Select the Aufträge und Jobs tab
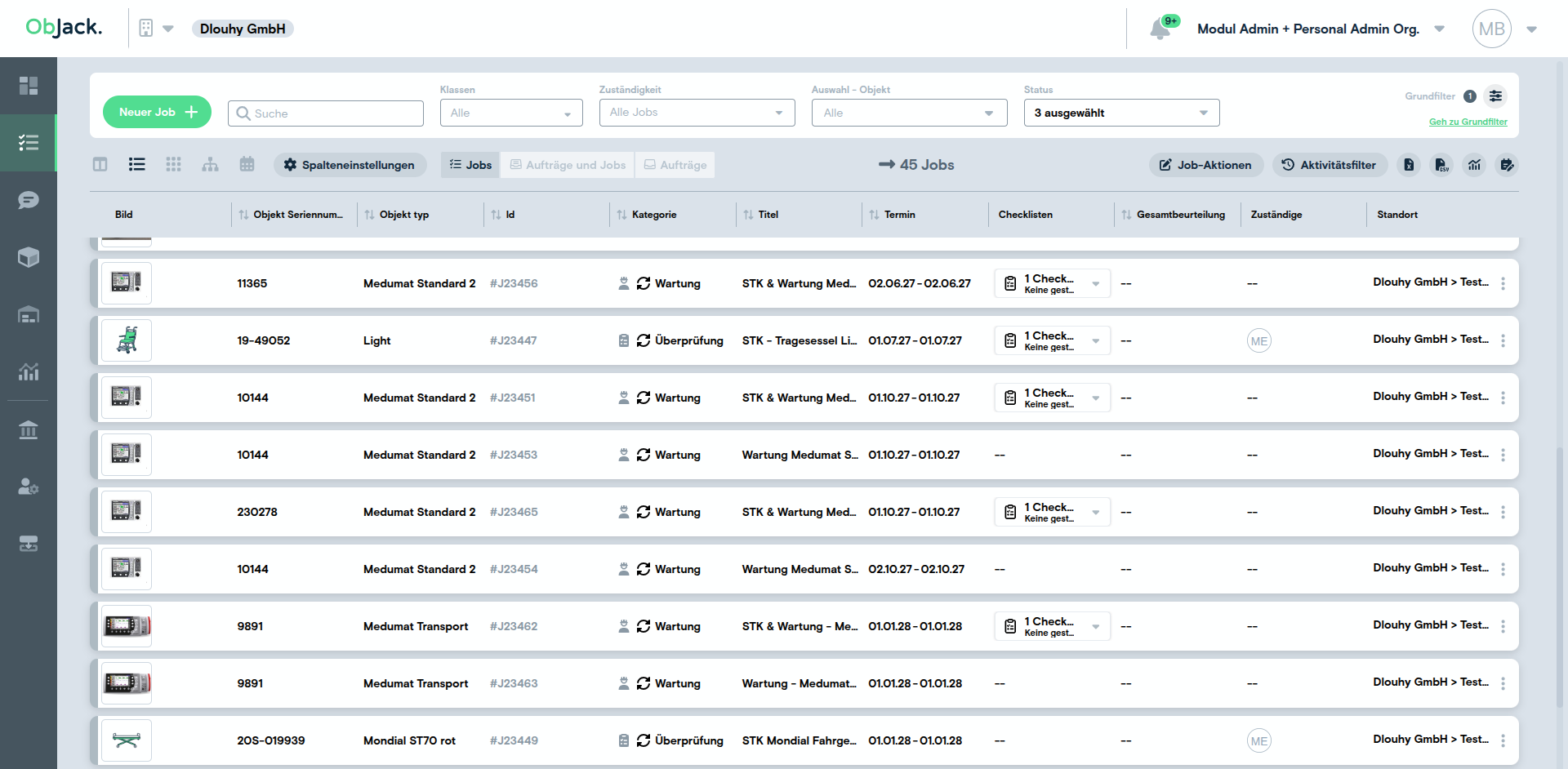Image resolution: width=1568 pixels, height=769 pixels. tap(568, 165)
